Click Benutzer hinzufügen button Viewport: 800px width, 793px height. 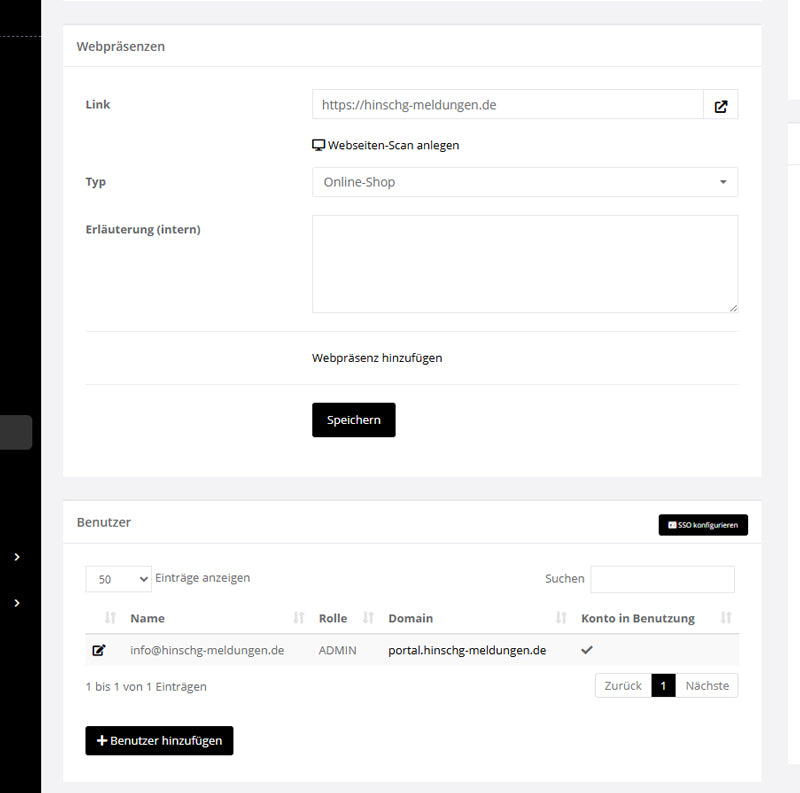click(x=159, y=740)
